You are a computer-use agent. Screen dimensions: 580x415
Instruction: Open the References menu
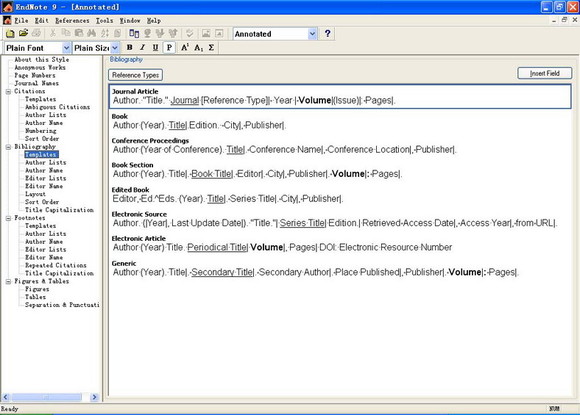click(x=72, y=20)
